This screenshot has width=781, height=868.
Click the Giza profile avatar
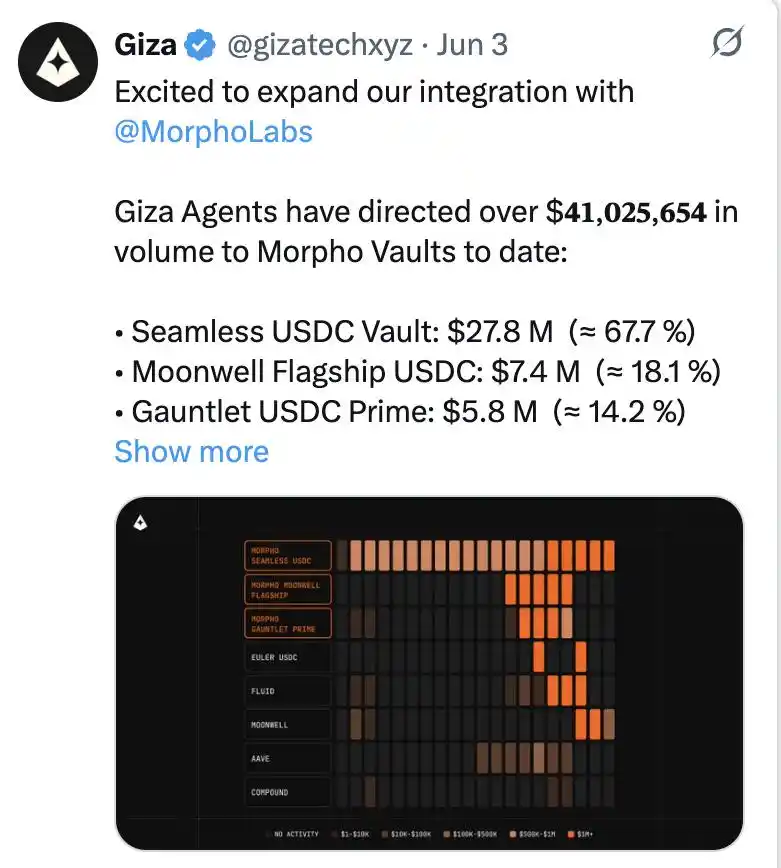58,62
